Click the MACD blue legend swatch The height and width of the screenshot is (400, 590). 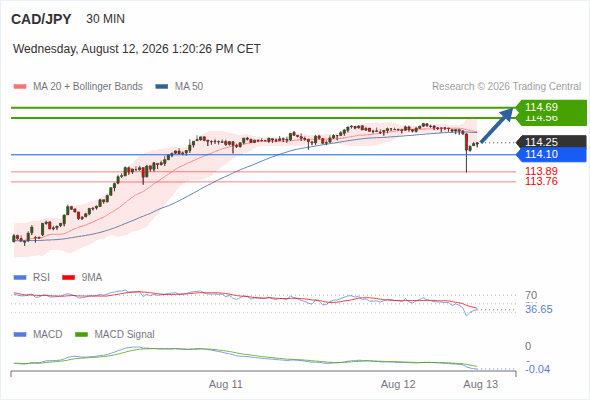[x=20, y=335]
